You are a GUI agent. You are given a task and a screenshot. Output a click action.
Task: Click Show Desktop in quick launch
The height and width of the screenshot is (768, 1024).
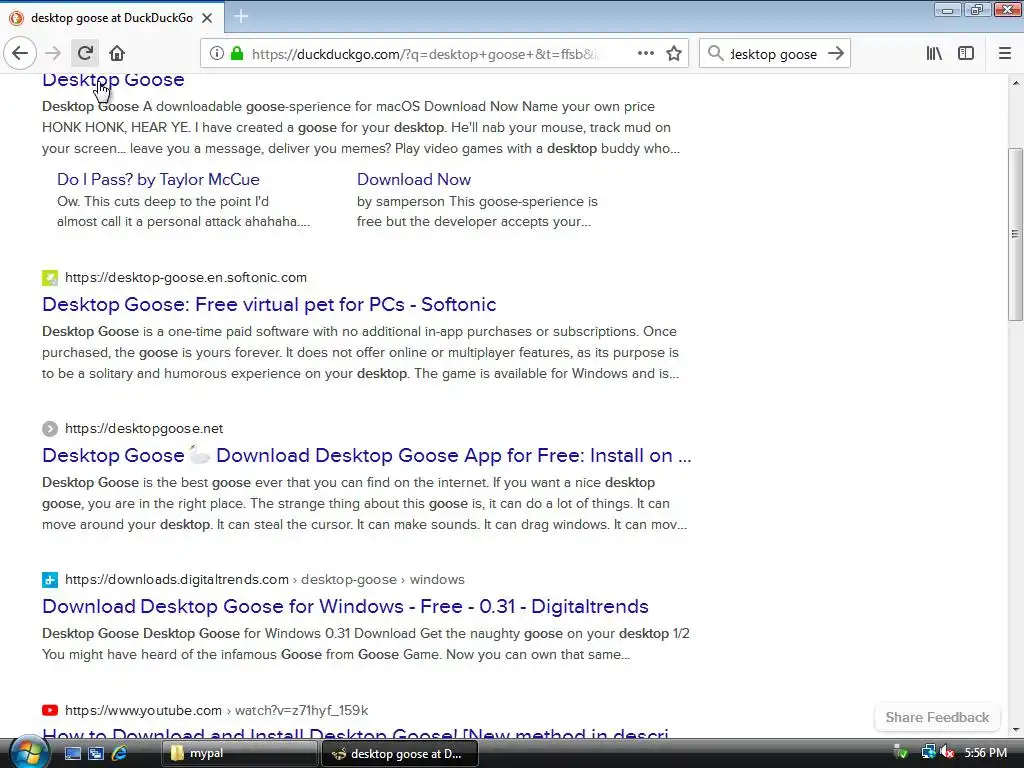[x=72, y=753]
